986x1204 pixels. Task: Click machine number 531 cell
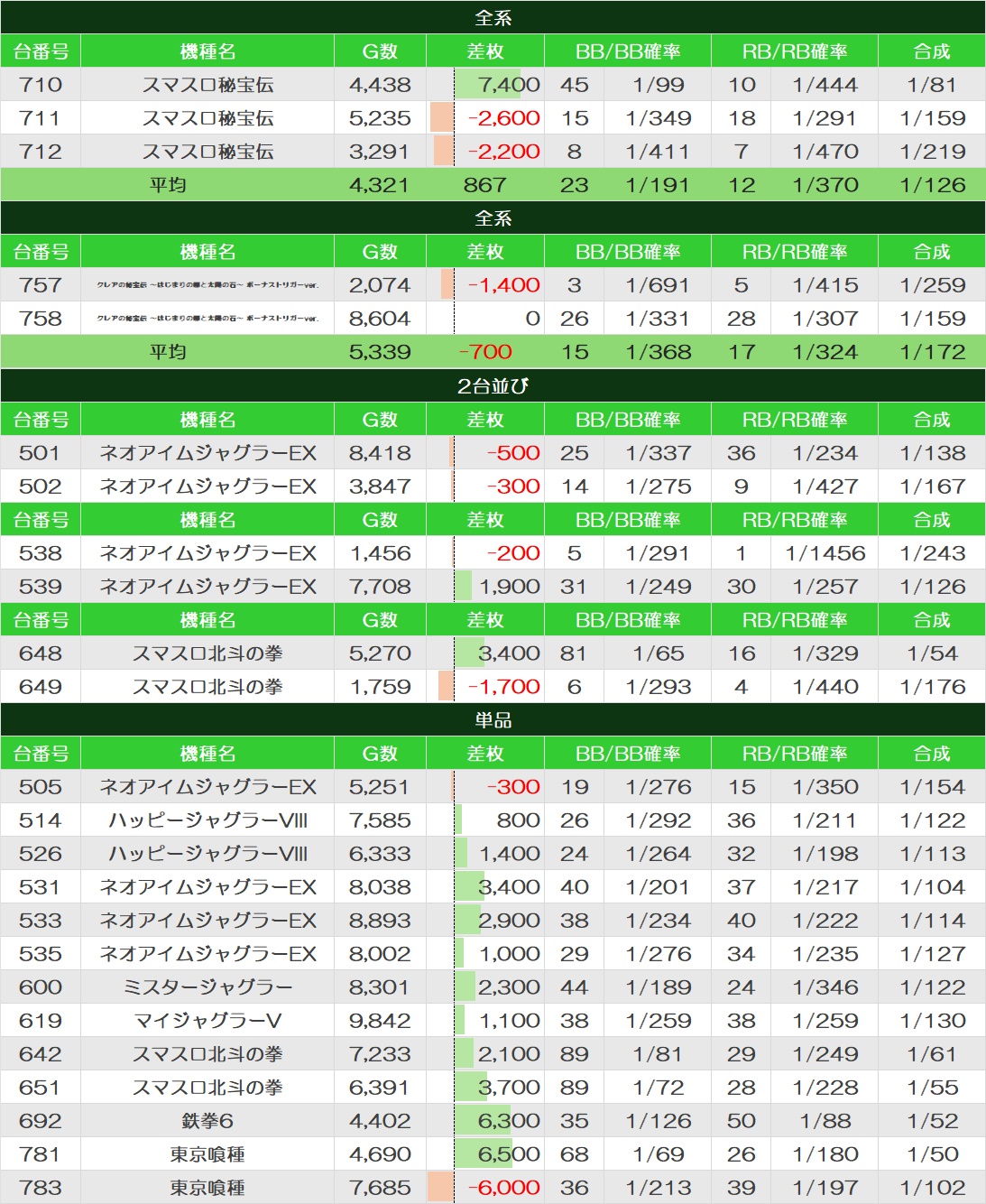(41, 886)
